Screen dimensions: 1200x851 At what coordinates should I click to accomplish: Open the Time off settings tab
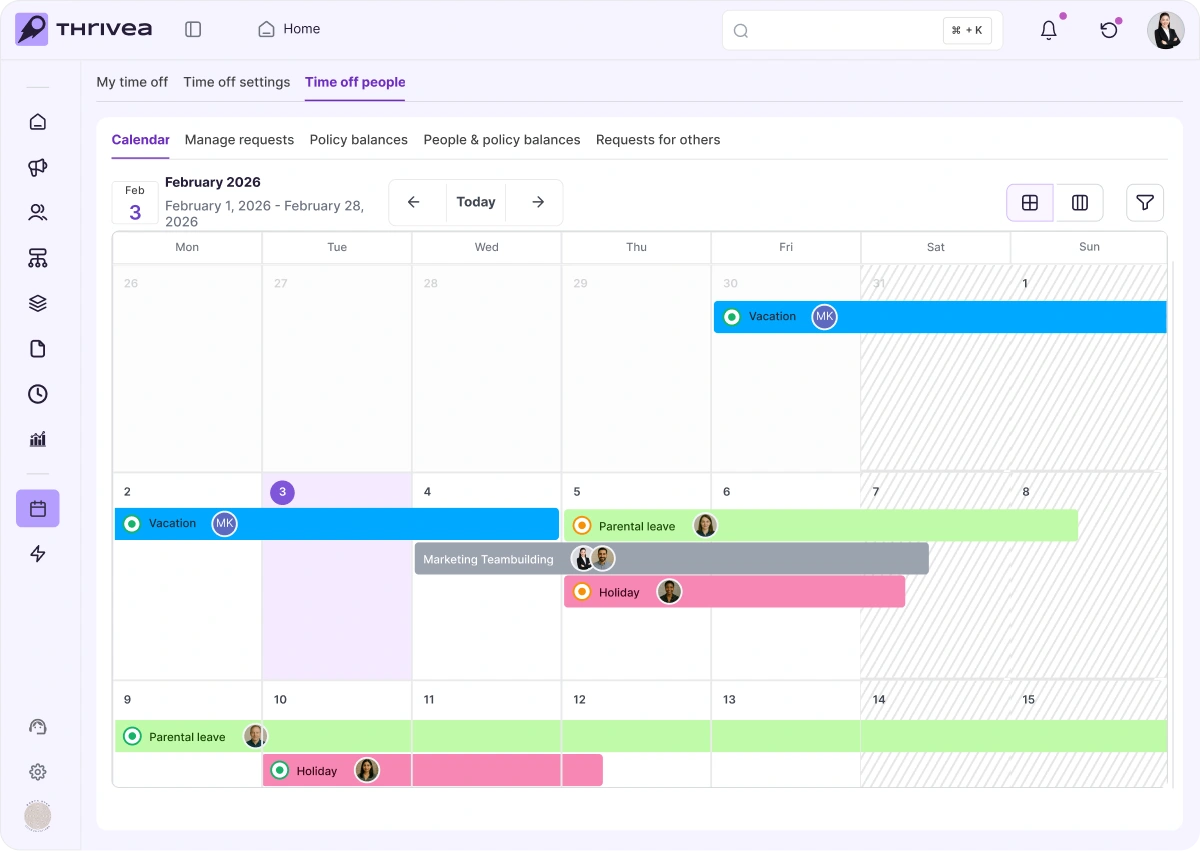tap(236, 82)
